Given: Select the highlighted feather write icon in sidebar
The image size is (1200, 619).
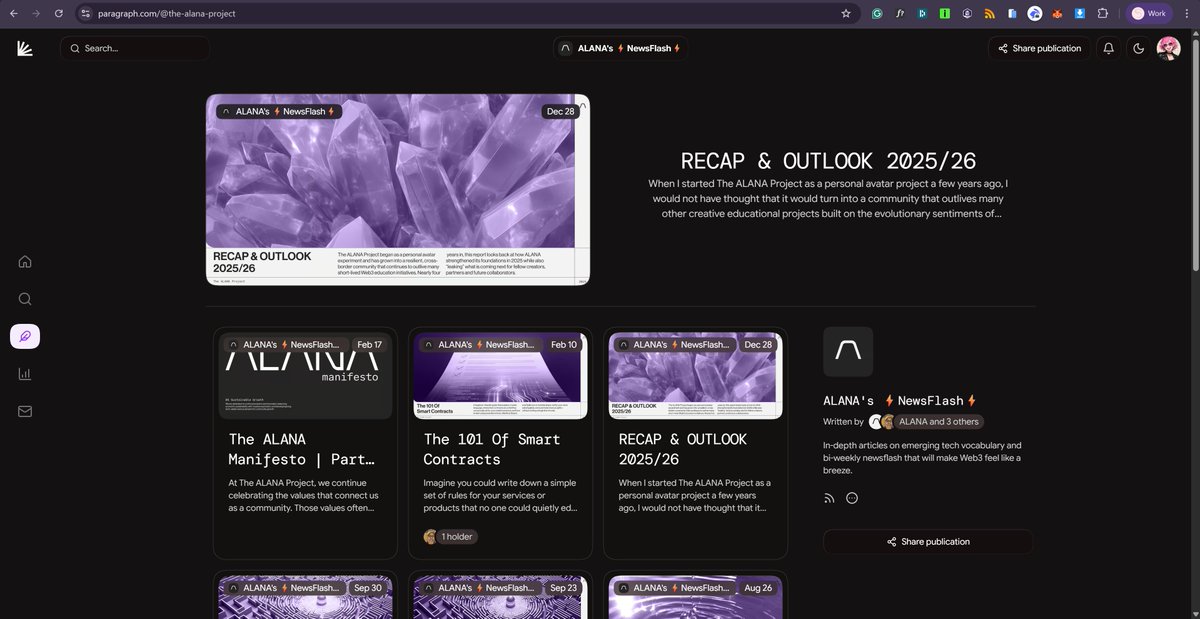Looking at the screenshot, I should 25,336.
